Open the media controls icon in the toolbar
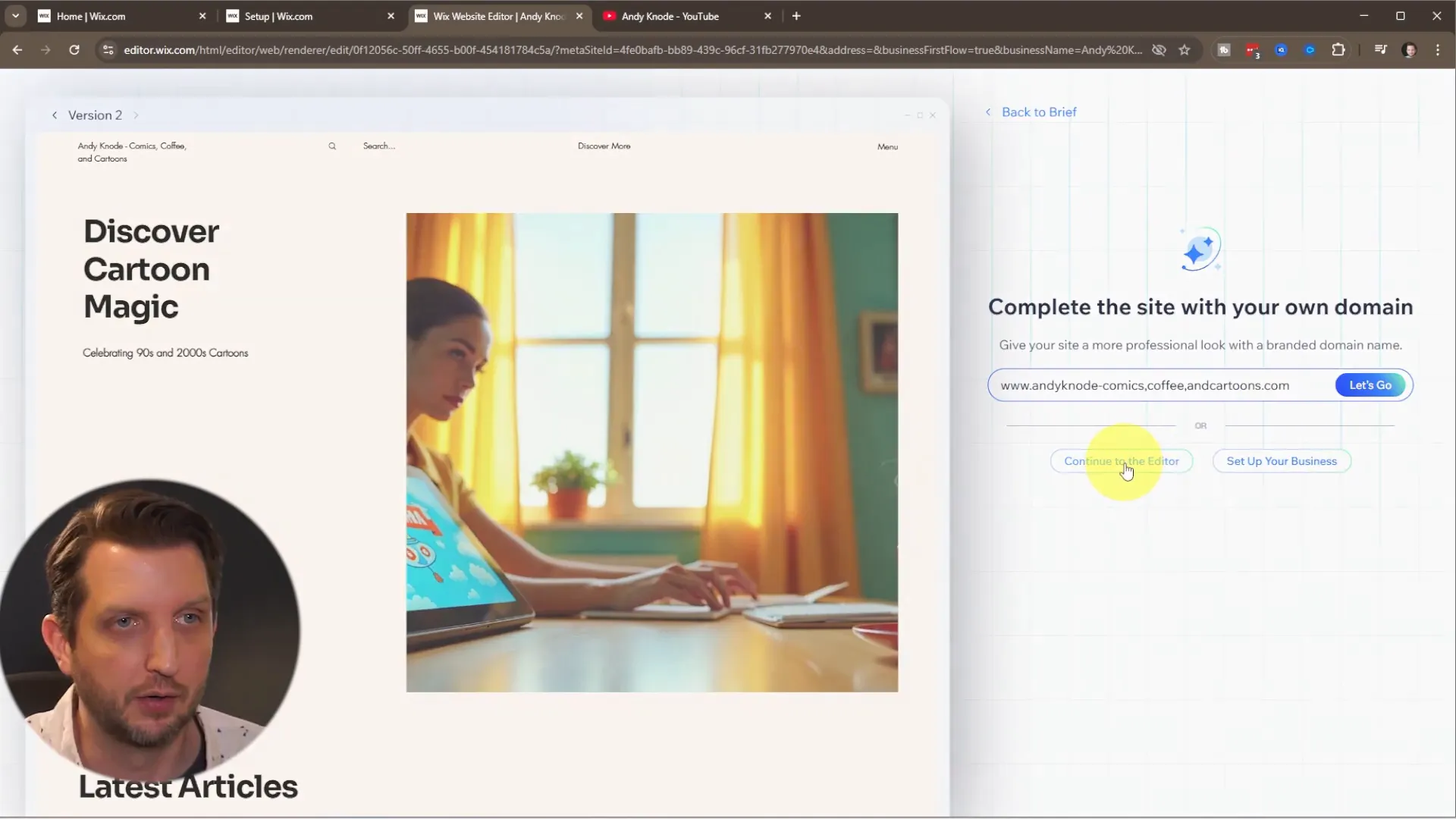 (1380, 49)
